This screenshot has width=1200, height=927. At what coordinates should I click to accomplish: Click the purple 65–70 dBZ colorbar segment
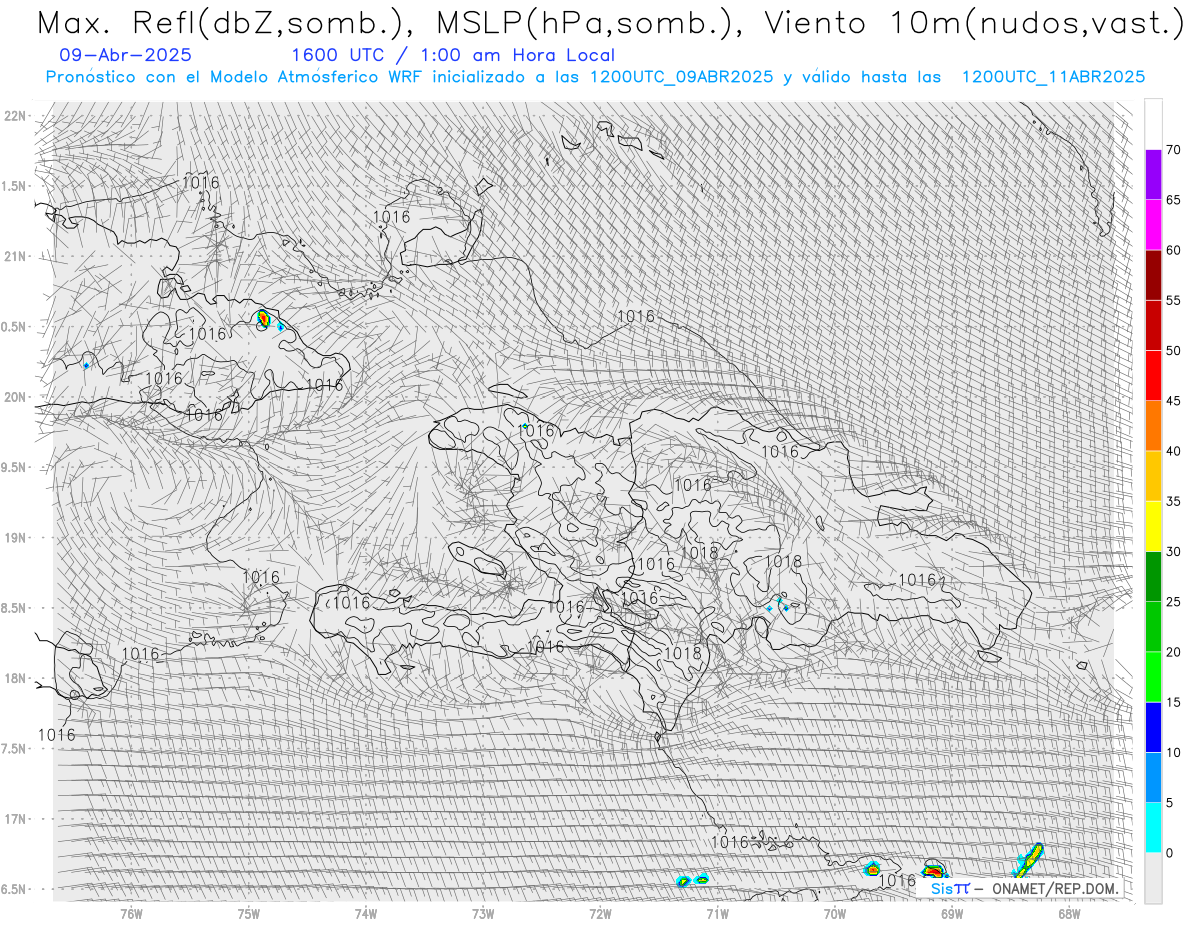tap(1153, 175)
